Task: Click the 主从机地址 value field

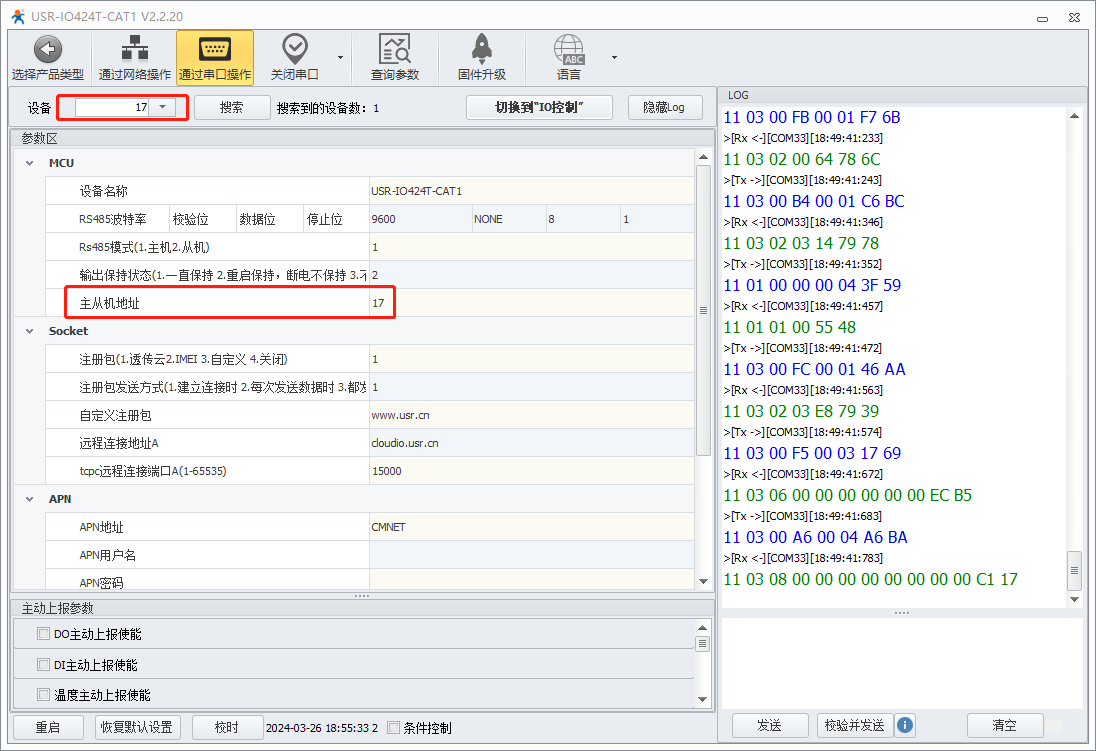Action: (x=530, y=302)
